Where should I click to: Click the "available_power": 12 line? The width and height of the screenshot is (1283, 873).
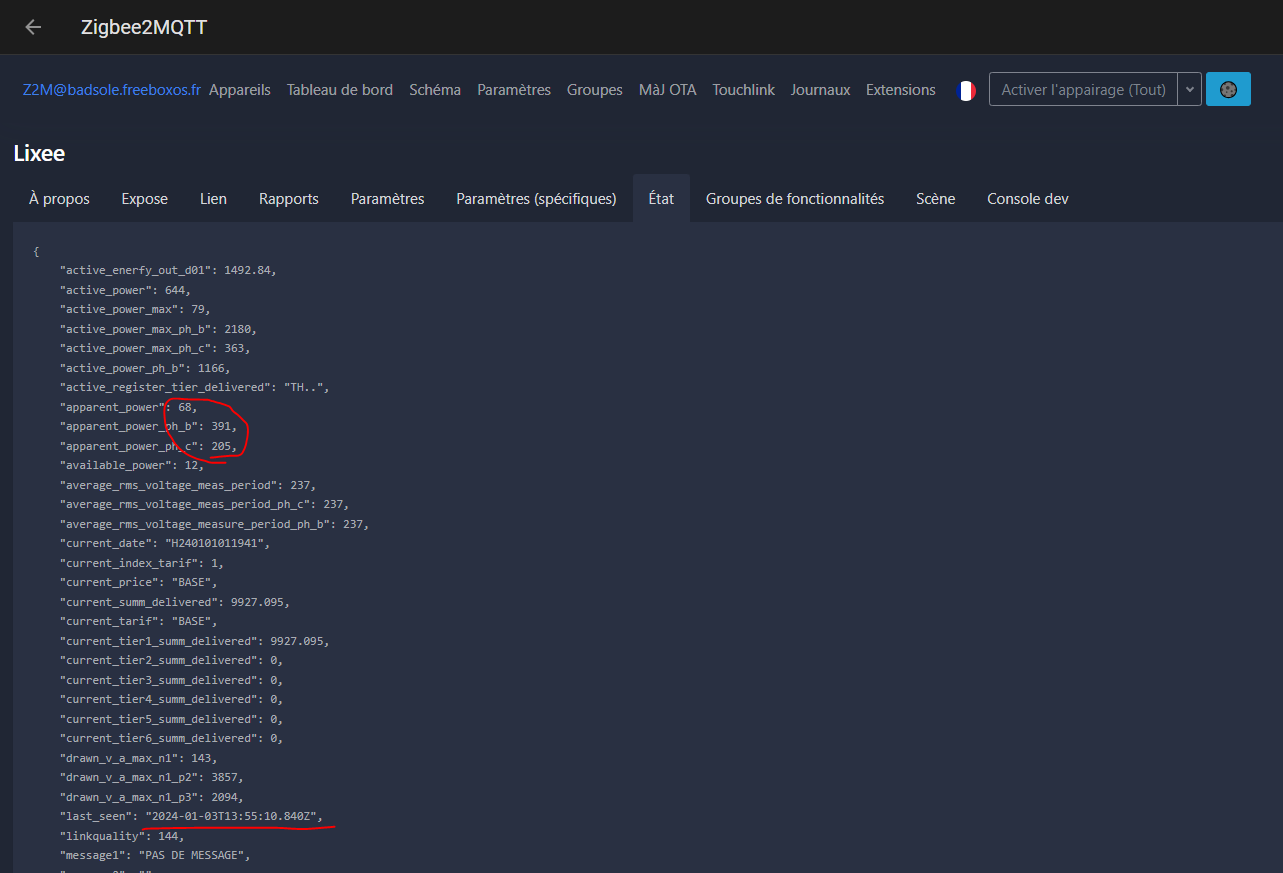132,465
